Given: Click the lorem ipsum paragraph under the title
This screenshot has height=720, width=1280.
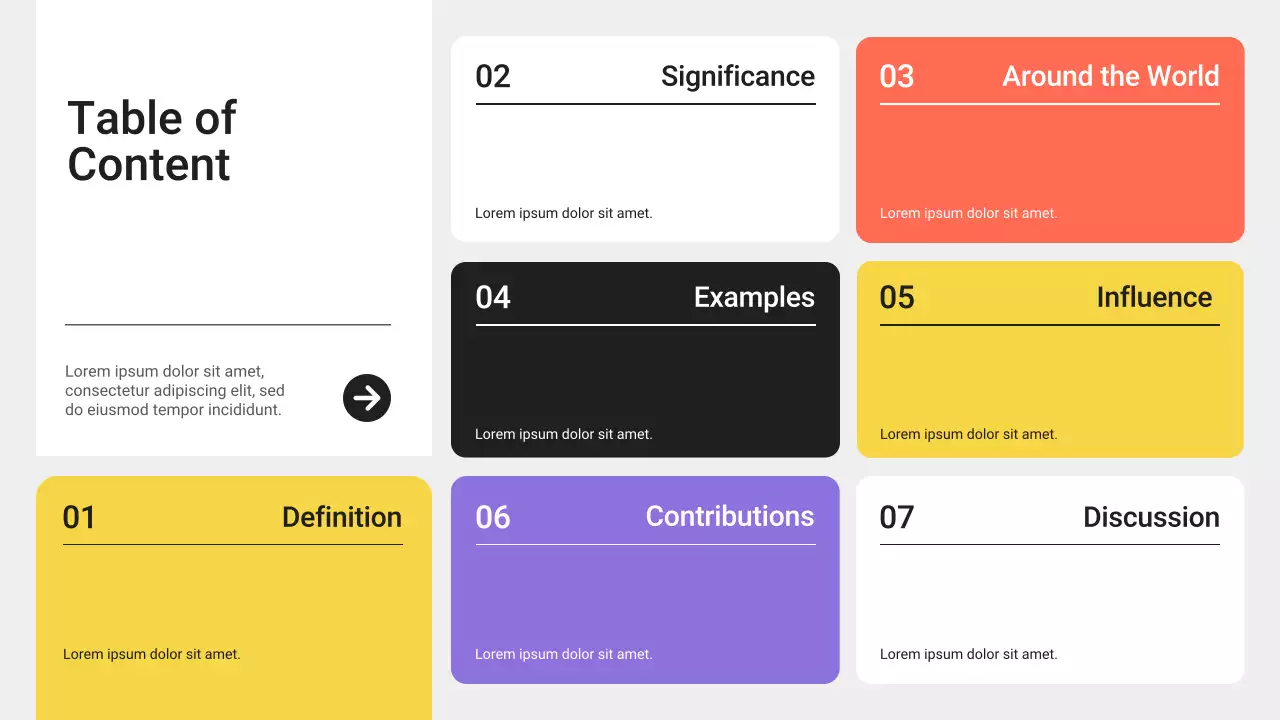Looking at the screenshot, I should [x=175, y=390].
